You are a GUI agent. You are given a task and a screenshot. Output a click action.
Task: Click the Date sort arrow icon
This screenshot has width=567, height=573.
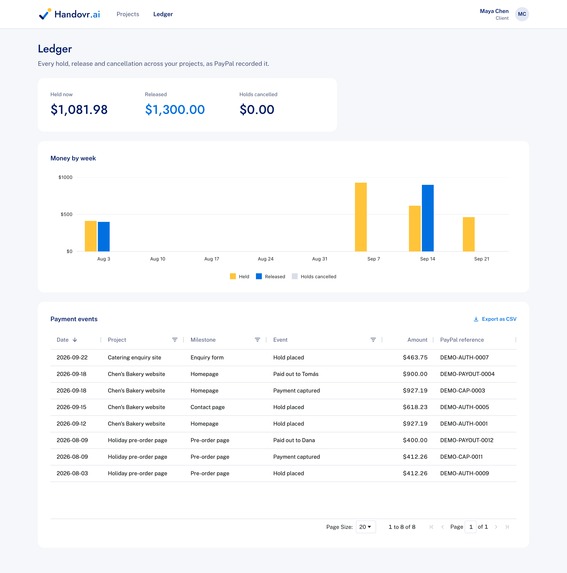tap(75, 340)
